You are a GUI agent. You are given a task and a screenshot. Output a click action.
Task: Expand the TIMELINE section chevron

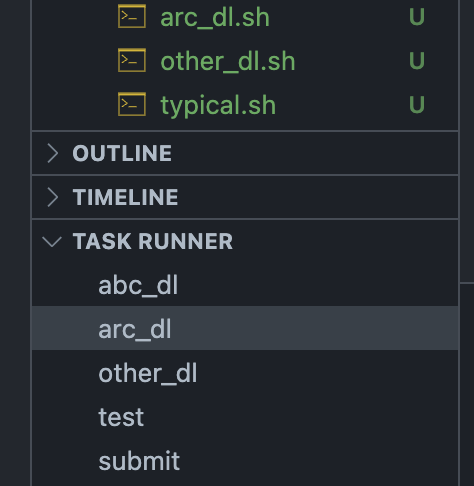pos(52,197)
